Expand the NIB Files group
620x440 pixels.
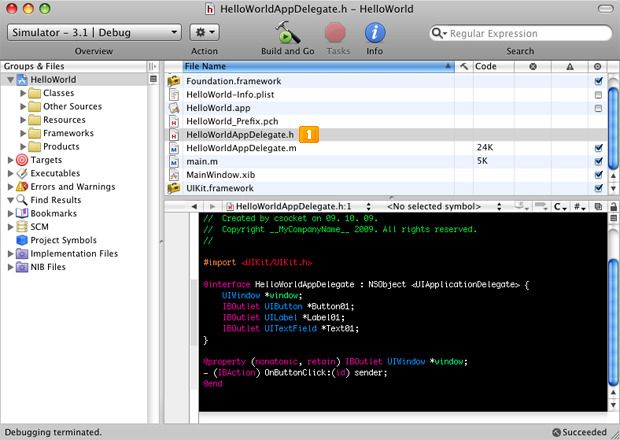pyautogui.click(x=11, y=267)
